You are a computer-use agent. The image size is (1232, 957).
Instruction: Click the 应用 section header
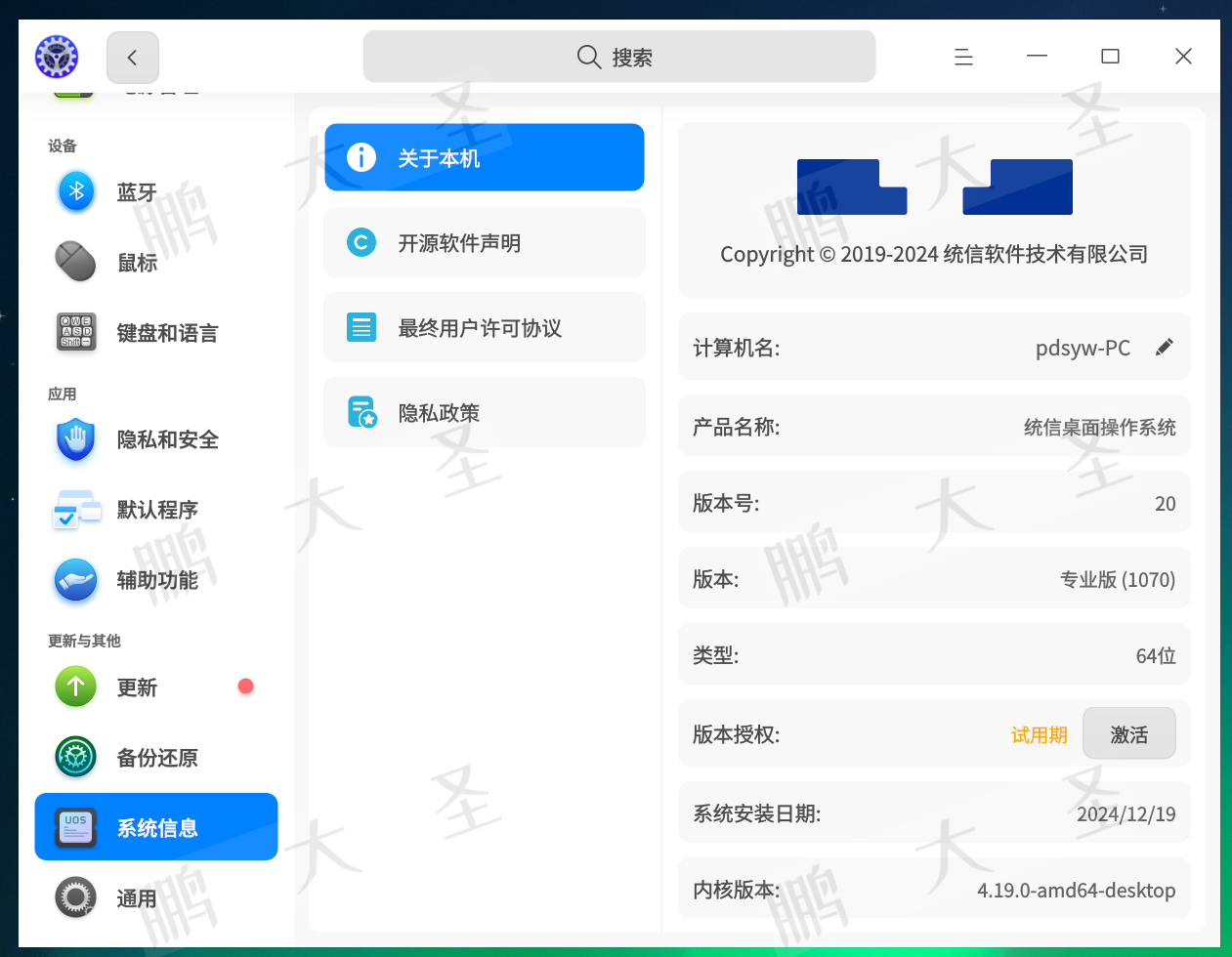click(x=63, y=394)
